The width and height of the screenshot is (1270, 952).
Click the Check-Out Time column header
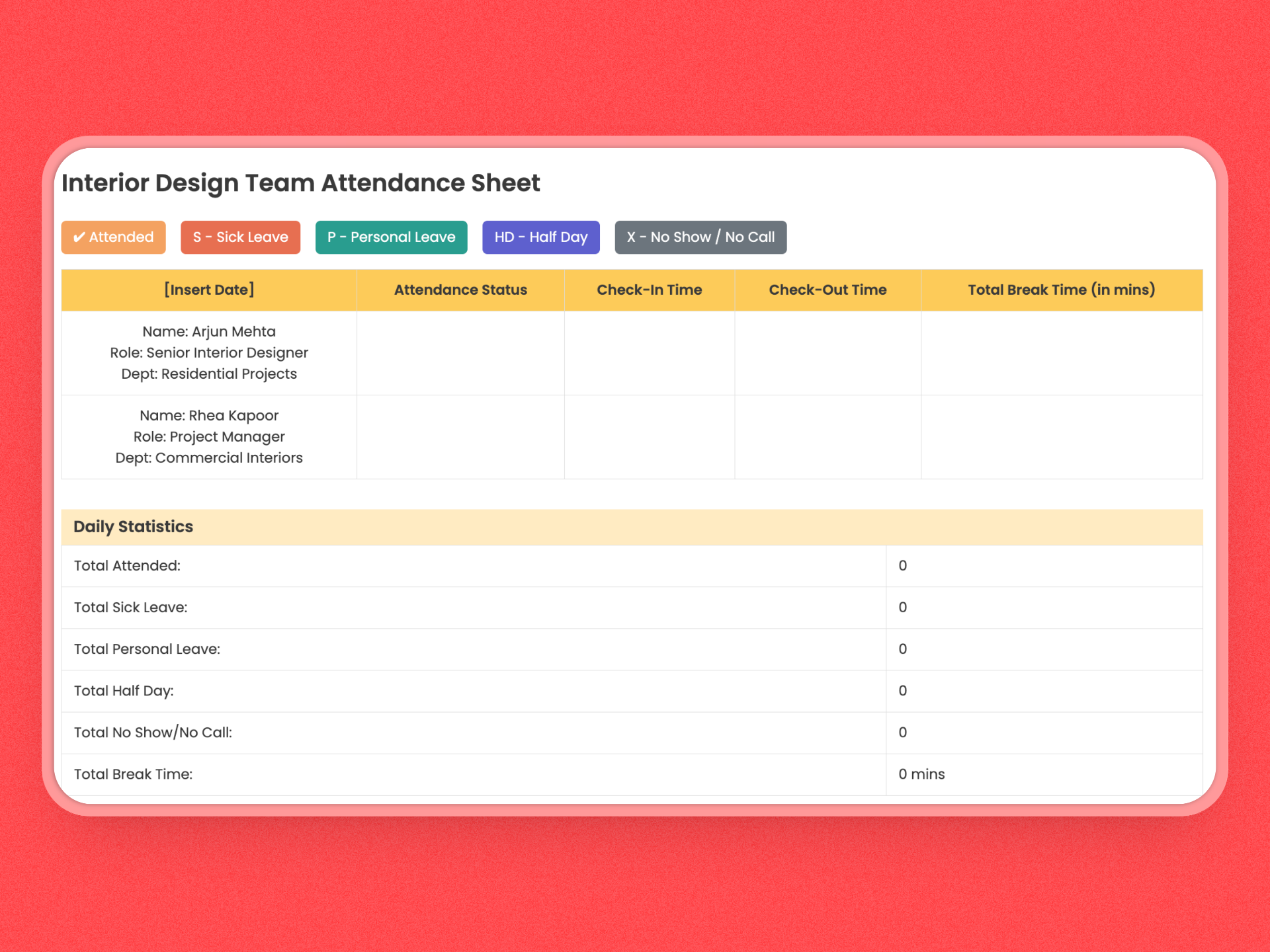tap(827, 290)
